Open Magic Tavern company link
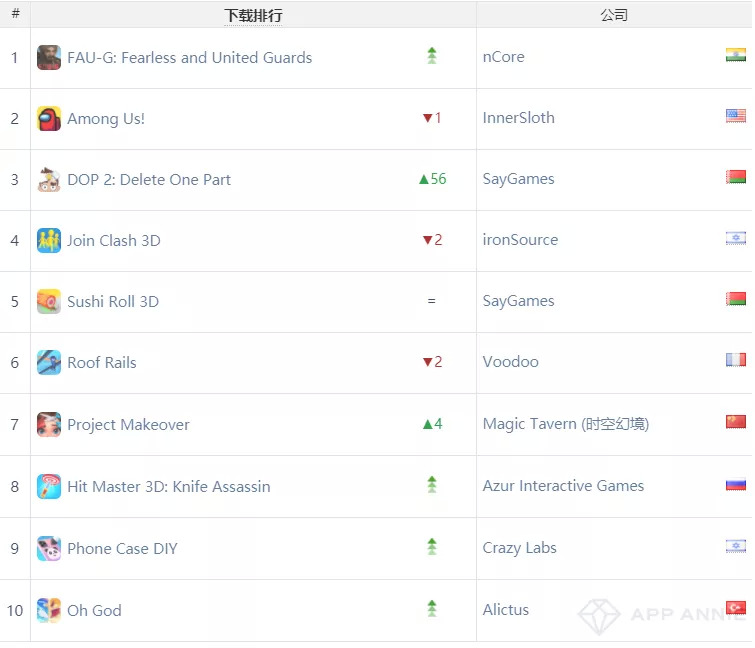The image size is (755, 648). (x=565, y=424)
